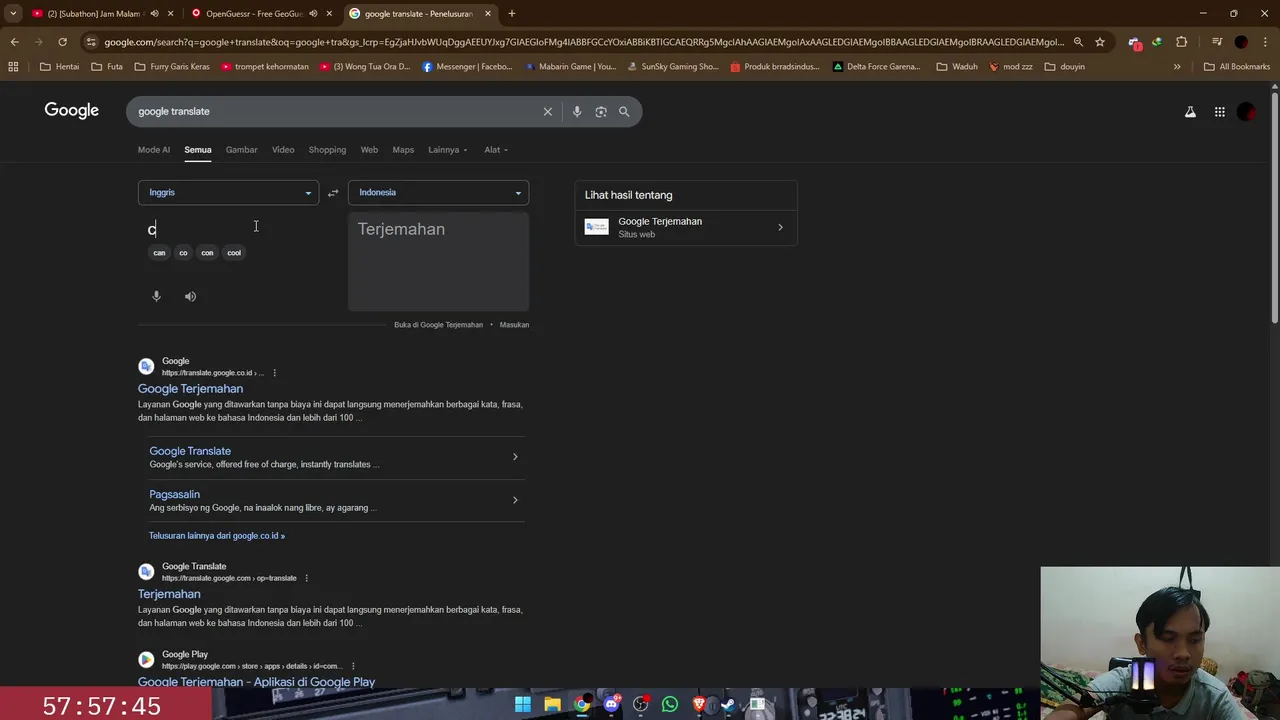1280x720 pixels.
Task: Swap translation languages icon
Action: point(333,193)
